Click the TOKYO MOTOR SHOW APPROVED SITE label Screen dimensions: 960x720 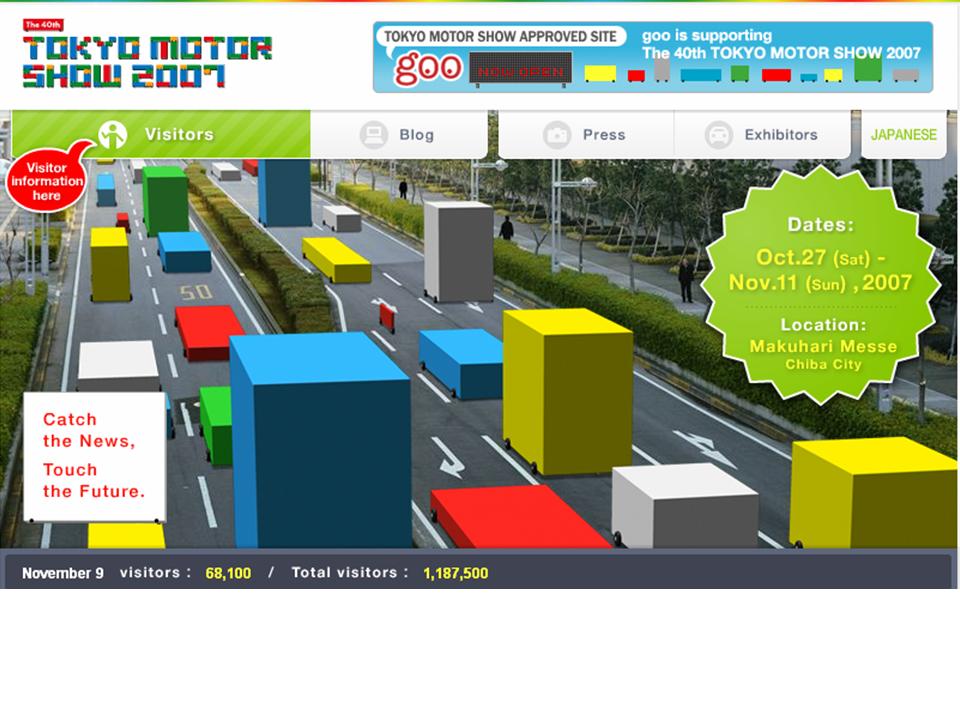(500, 37)
